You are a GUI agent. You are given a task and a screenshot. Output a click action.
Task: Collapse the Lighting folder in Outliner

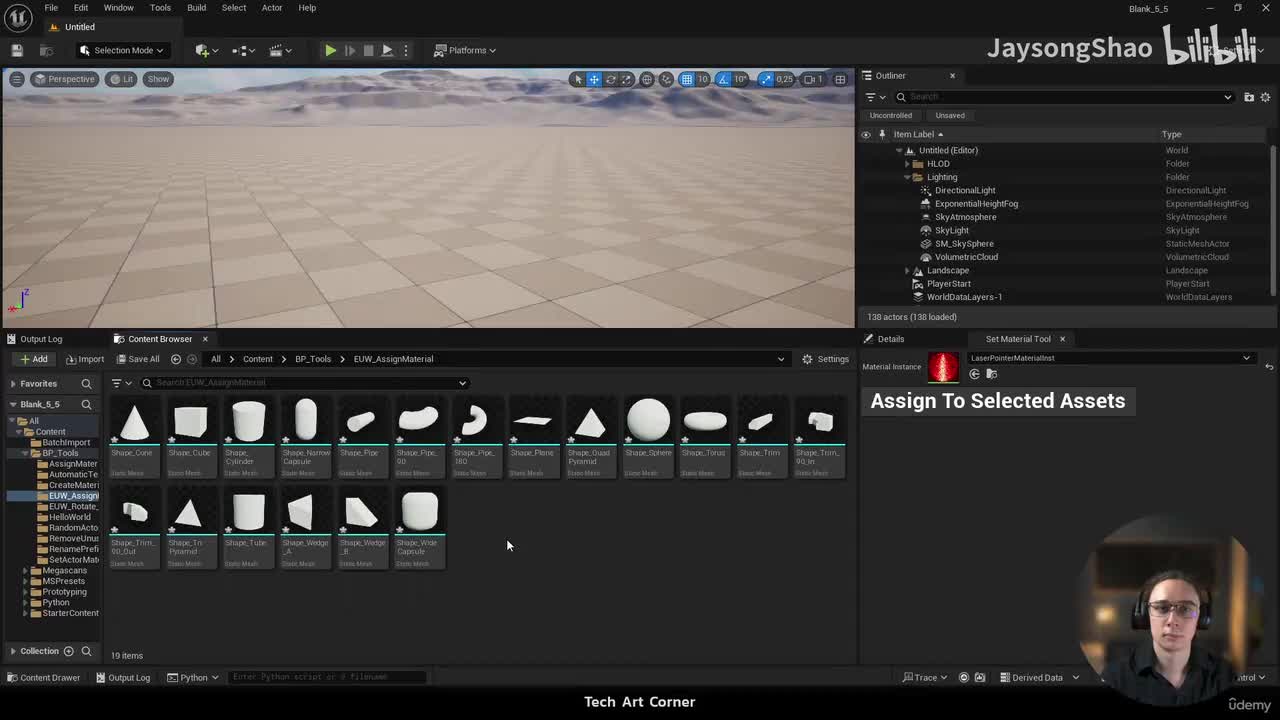tap(907, 177)
